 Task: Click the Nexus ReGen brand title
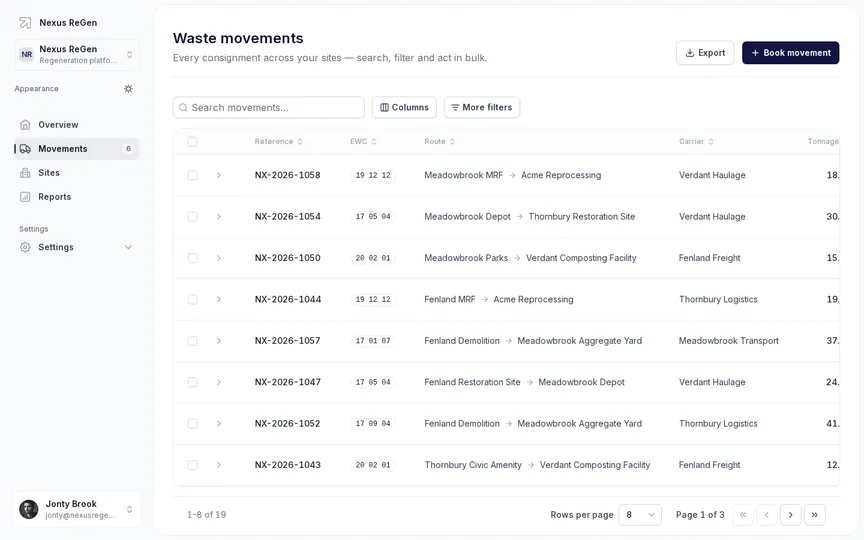[x=68, y=23]
